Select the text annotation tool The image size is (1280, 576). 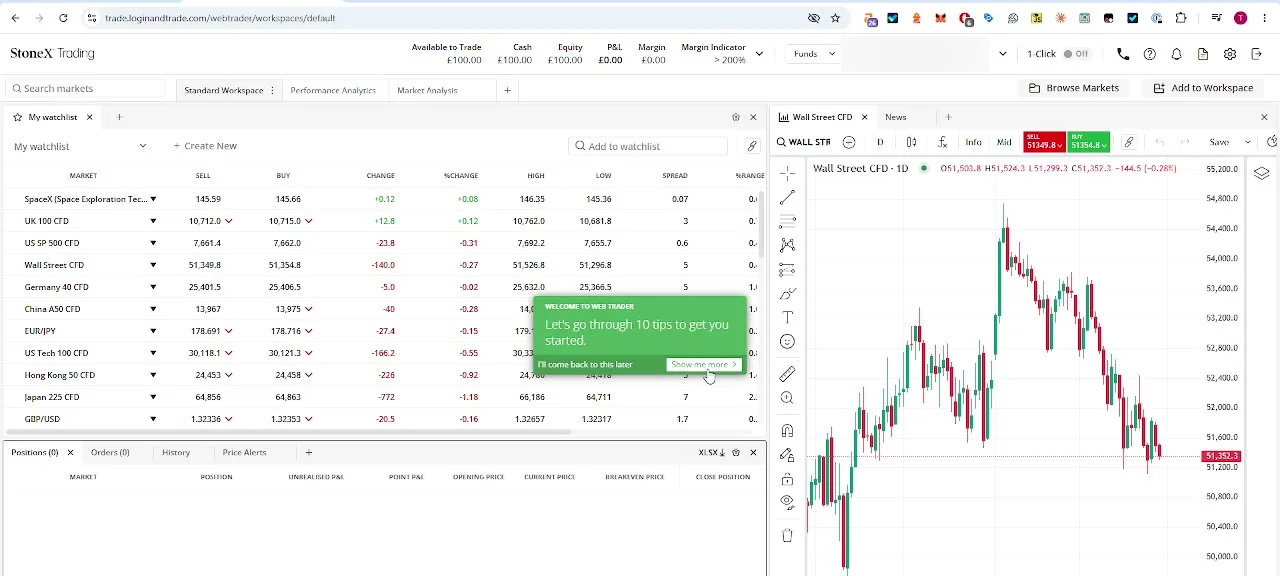coord(787,318)
